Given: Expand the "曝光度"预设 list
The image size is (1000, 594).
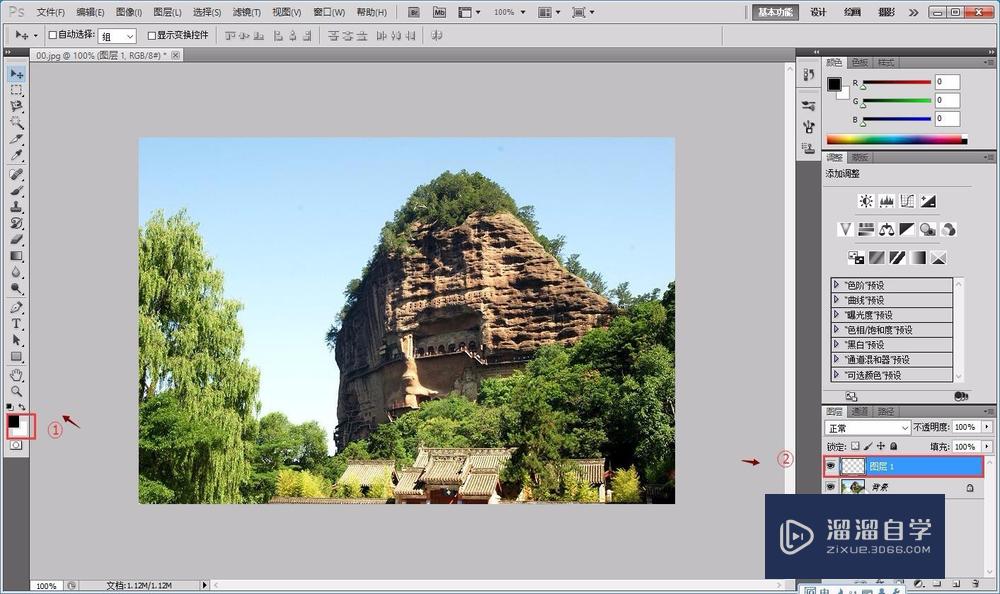Looking at the screenshot, I should click(836, 315).
